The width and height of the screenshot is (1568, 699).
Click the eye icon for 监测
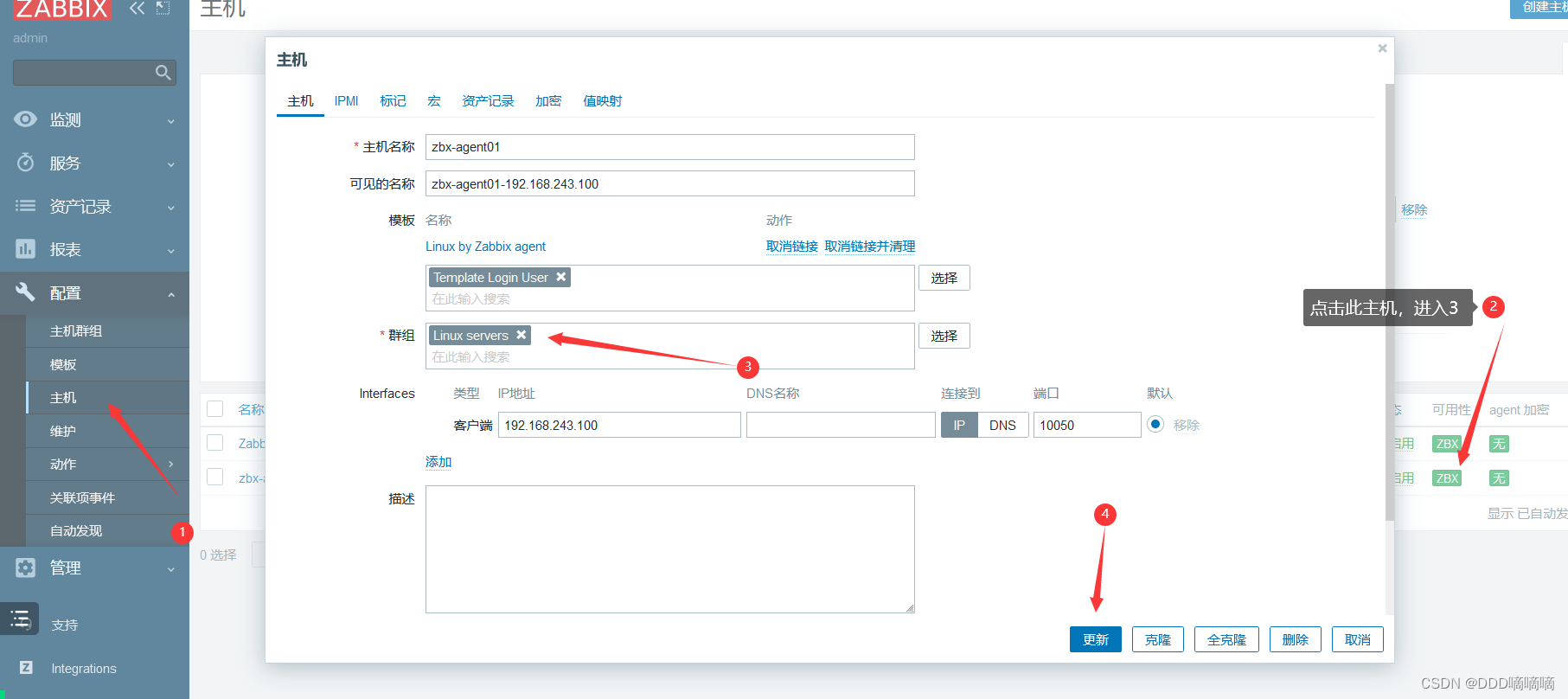click(x=26, y=119)
